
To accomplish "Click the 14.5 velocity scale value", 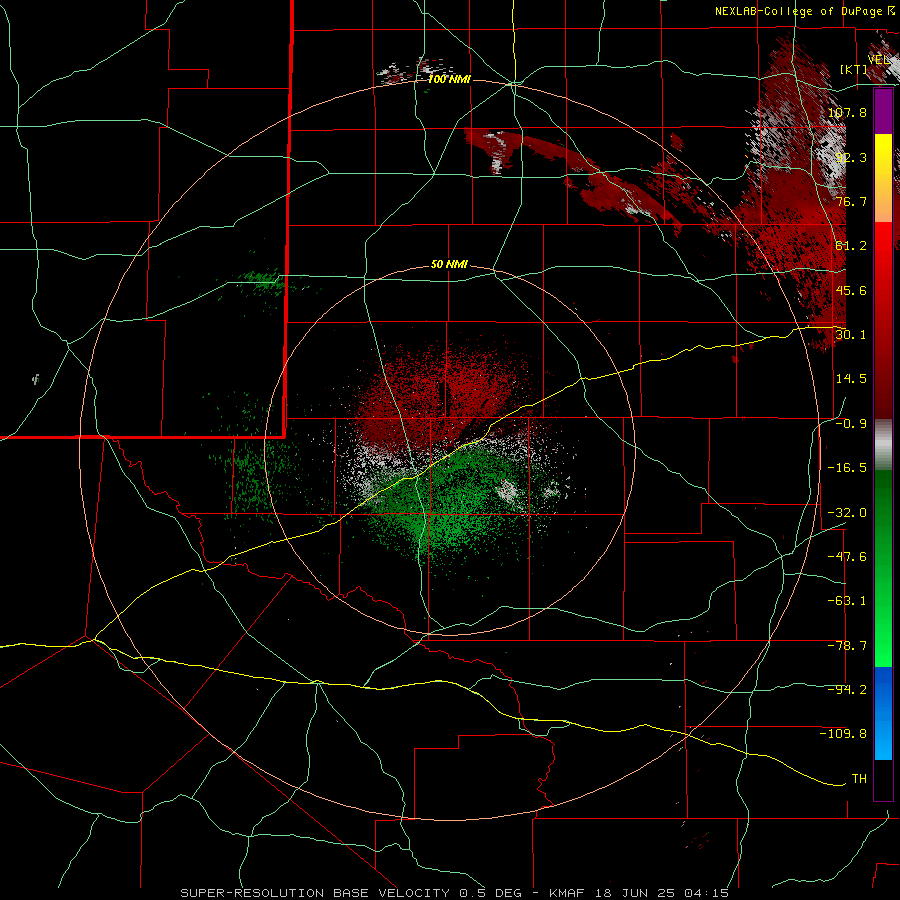I will pos(851,379).
